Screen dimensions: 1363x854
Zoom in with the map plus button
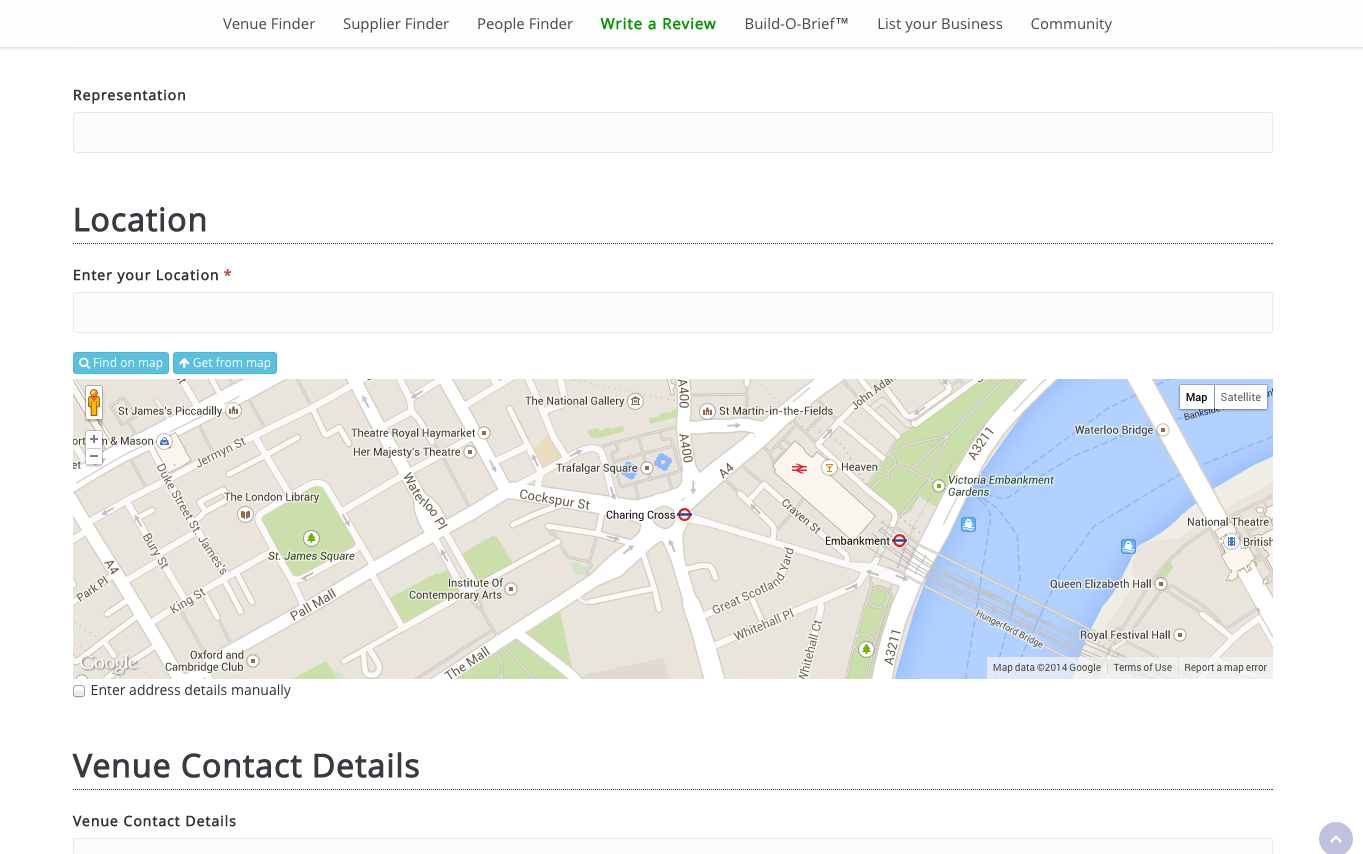(94, 439)
